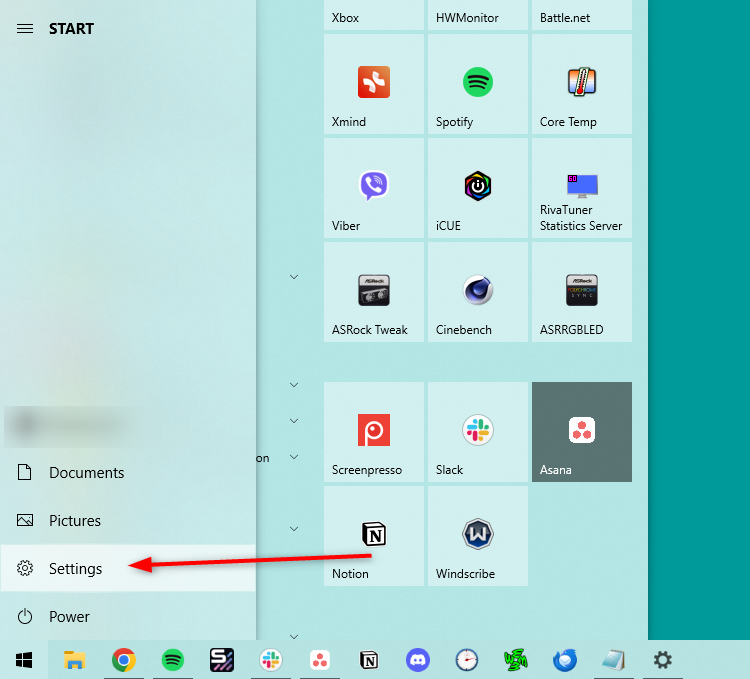Open Discord from the taskbar
Viewport: 750px width, 679px height.
pyautogui.click(x=418, y=660)
